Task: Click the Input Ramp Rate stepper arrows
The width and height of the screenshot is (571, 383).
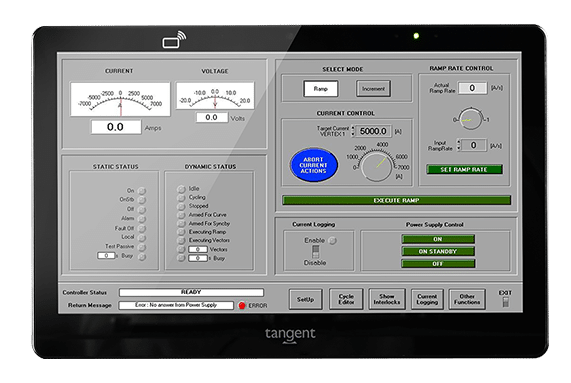Action: pyautogui.click(x=459, y=145)
